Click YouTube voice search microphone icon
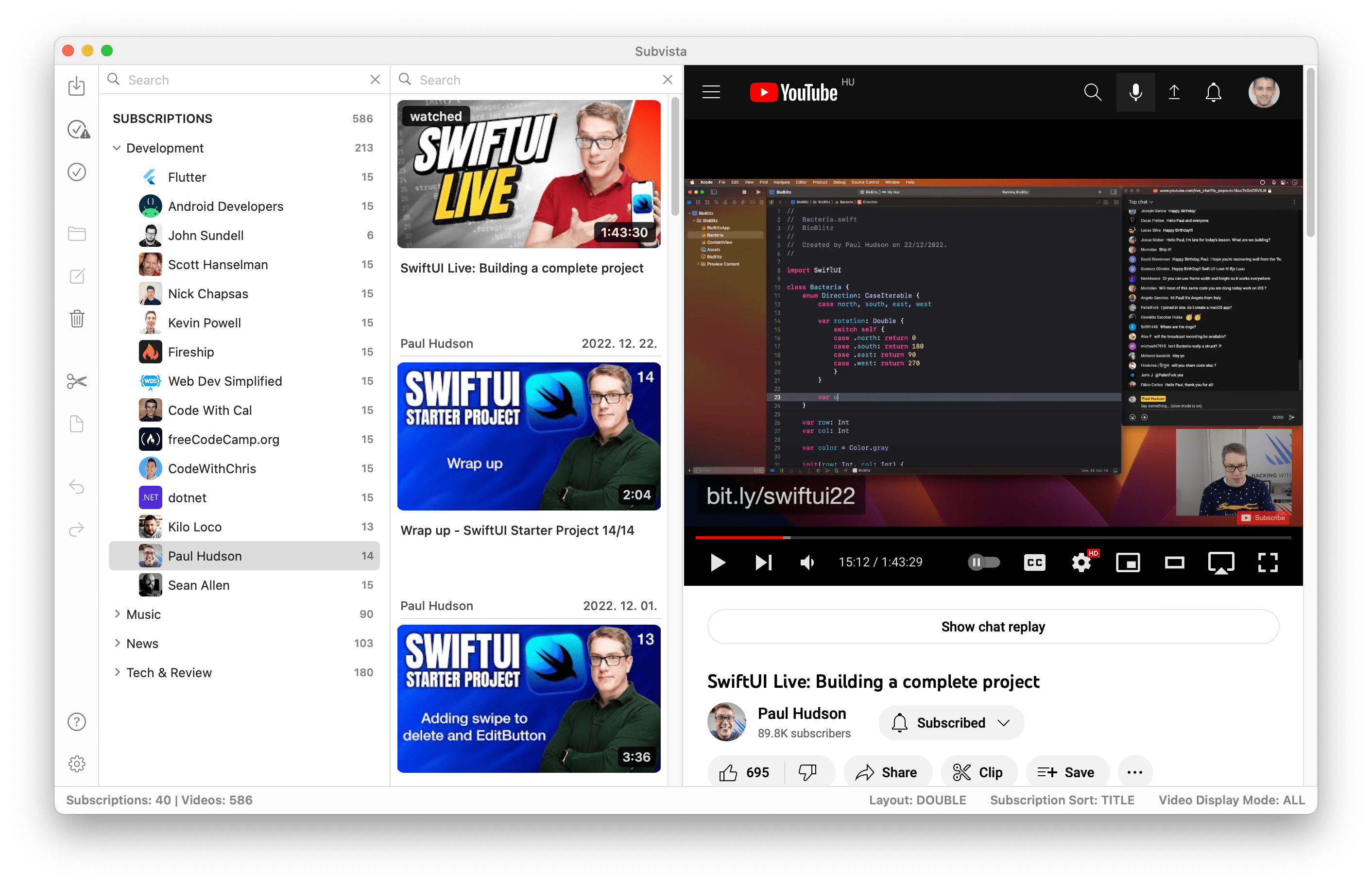The image size is (1372, 886). click(1135, 92)
